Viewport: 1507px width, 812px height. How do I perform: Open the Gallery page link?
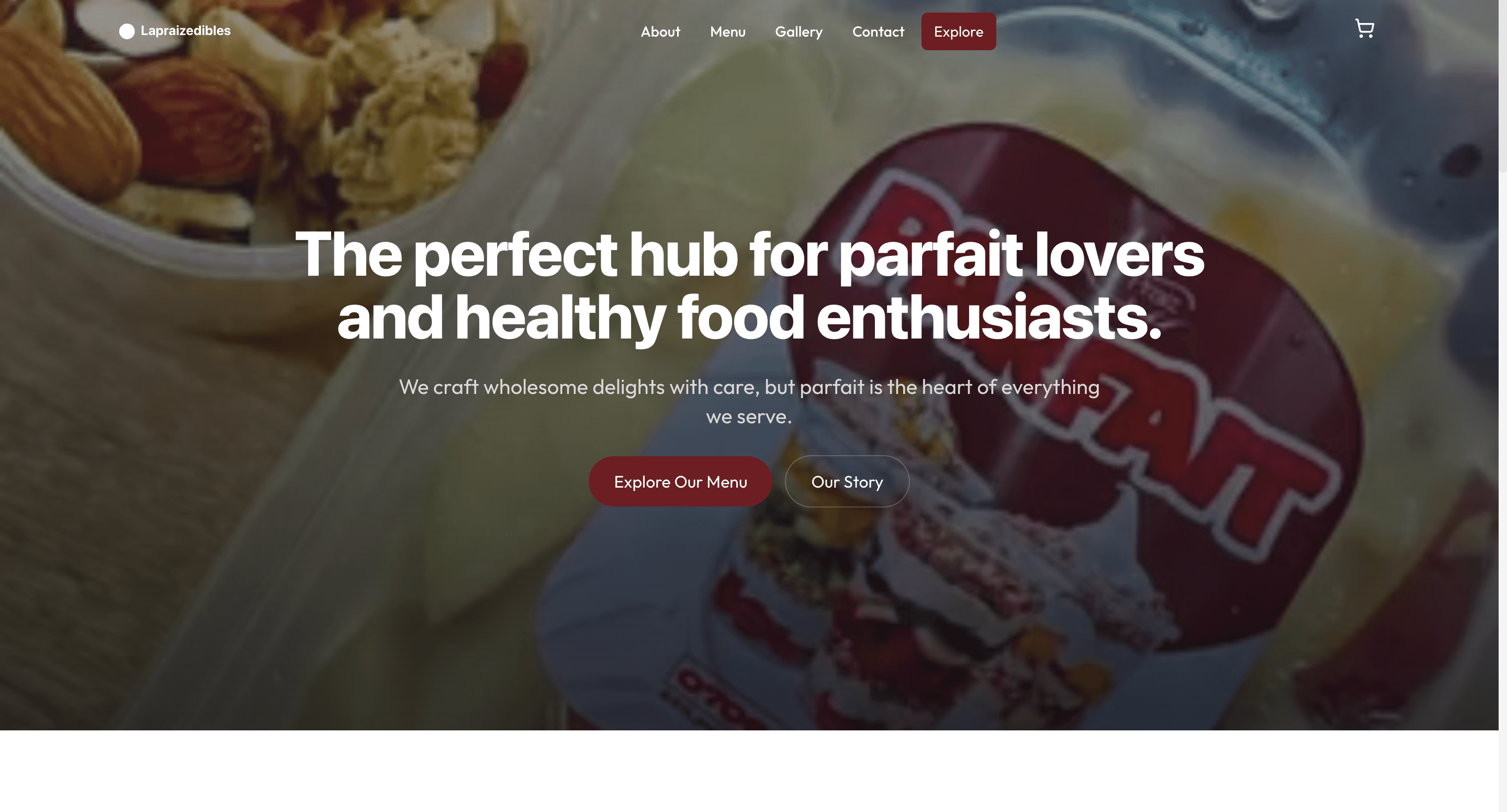click(x=799, y=31)
